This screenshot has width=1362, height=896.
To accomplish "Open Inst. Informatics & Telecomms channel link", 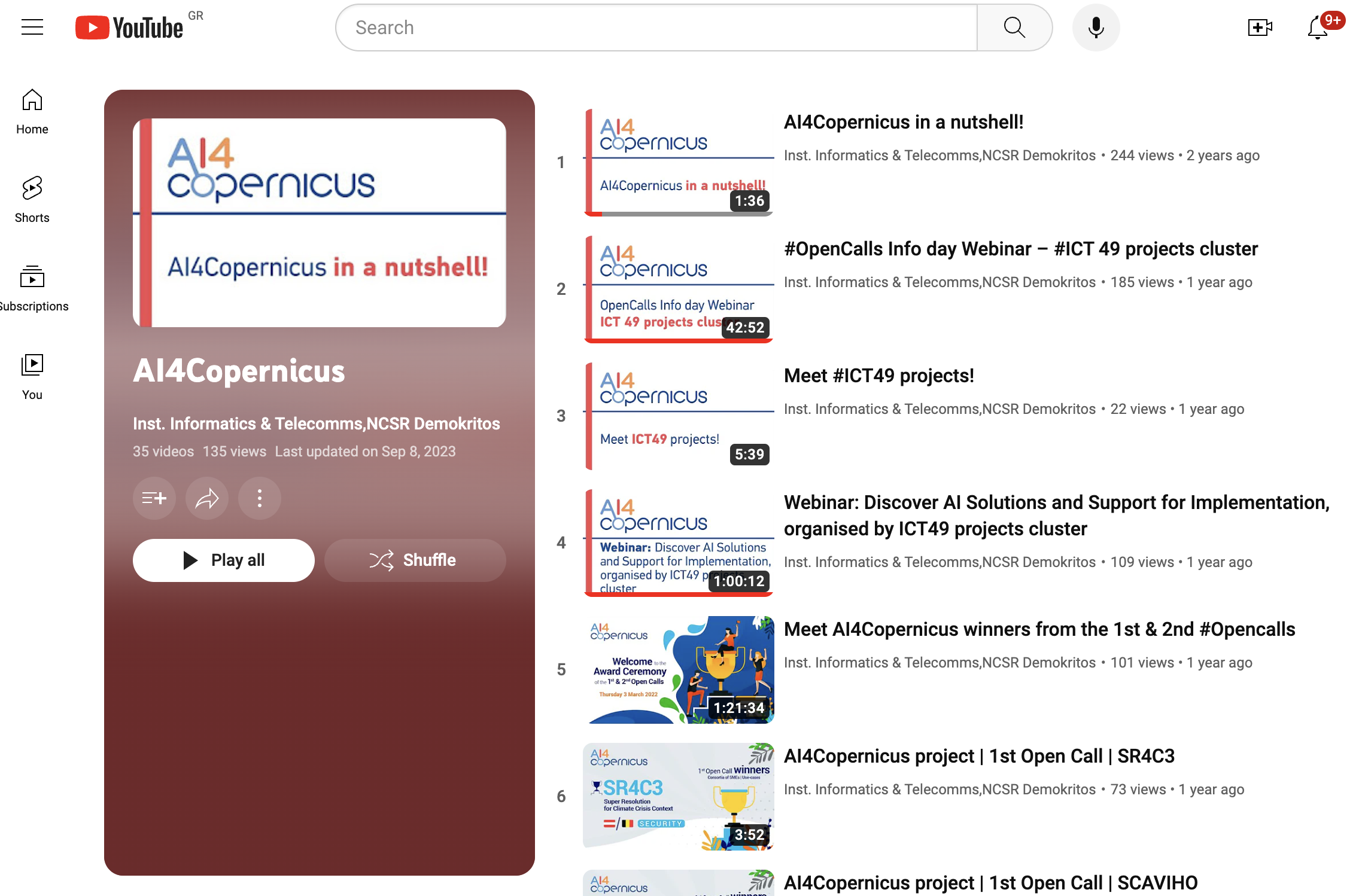I will point(316,423).
